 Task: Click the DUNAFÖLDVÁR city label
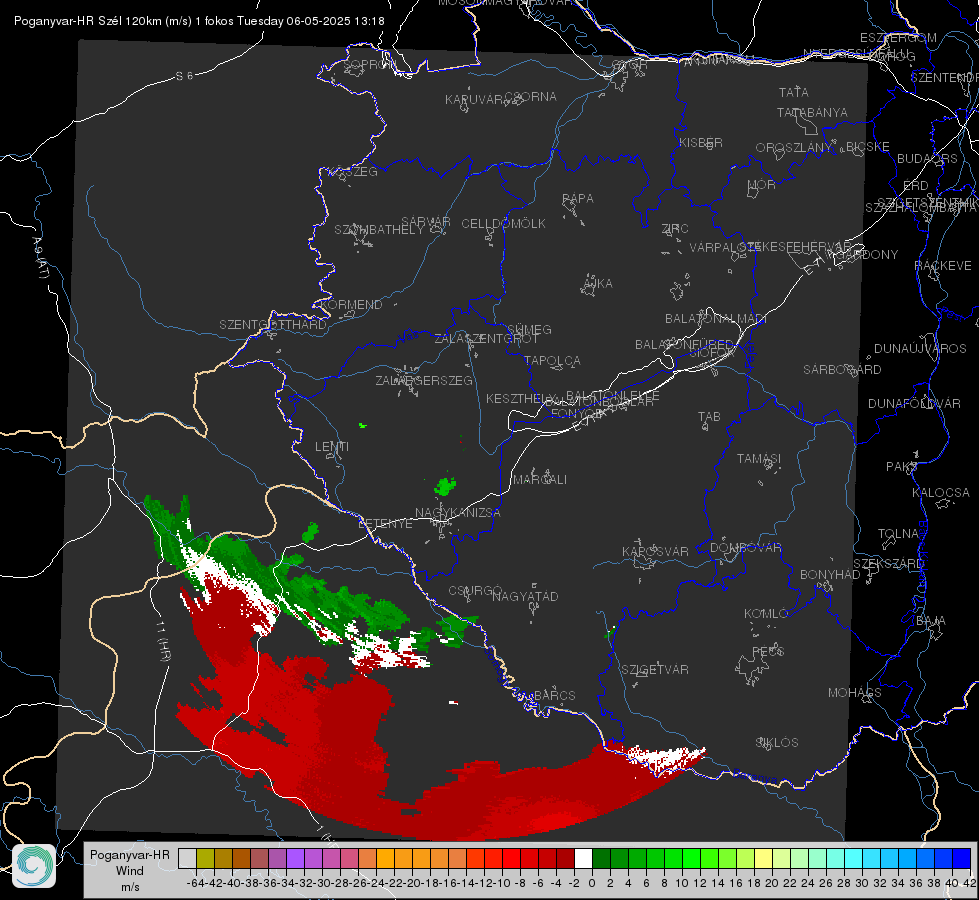(914, 404)
